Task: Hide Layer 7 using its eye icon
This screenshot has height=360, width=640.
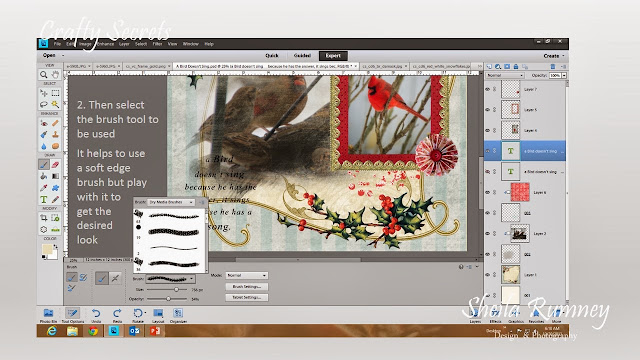Action: pos(487,89)
